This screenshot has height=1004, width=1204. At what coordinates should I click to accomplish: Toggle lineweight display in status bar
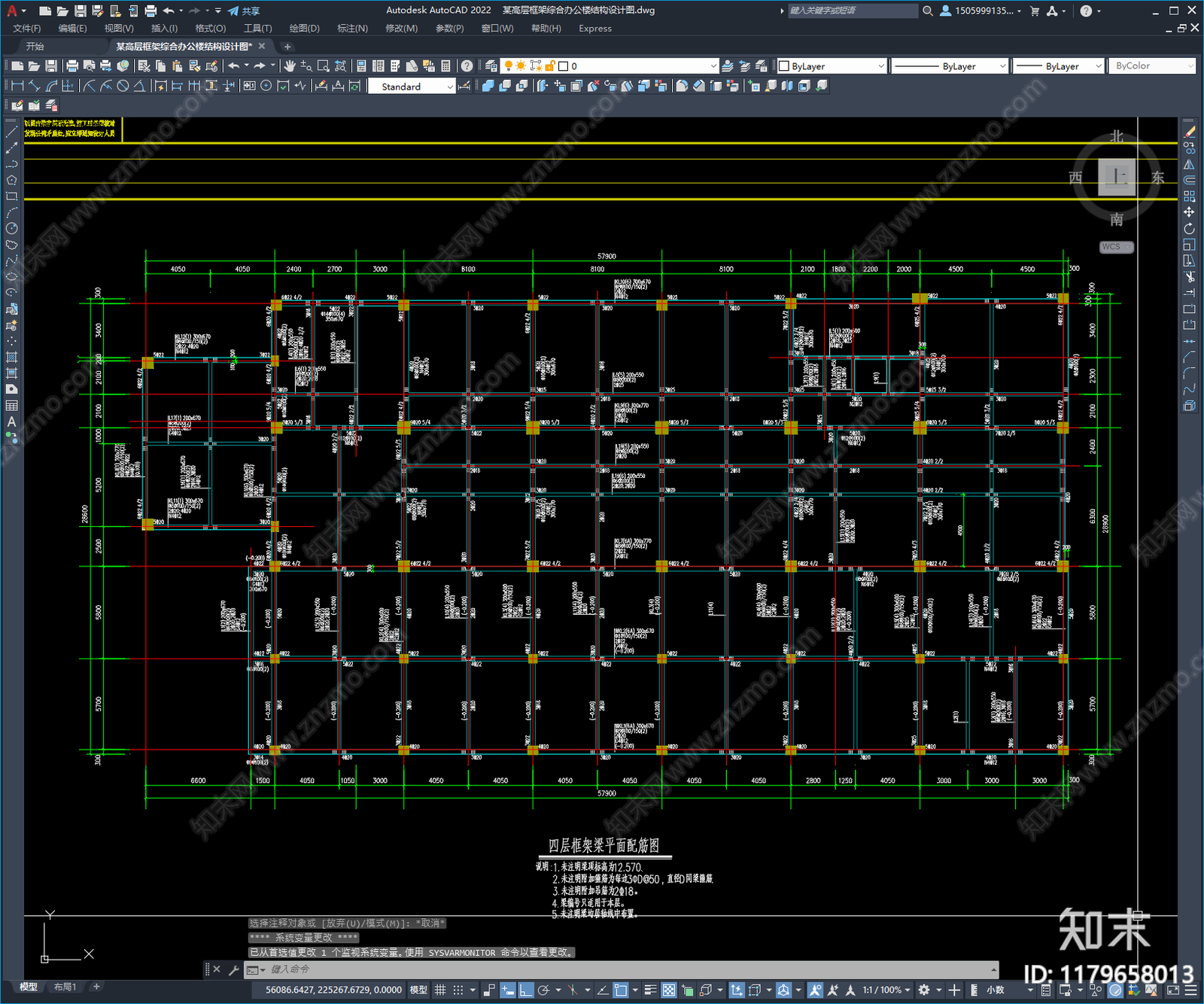[x=650, y=990]
